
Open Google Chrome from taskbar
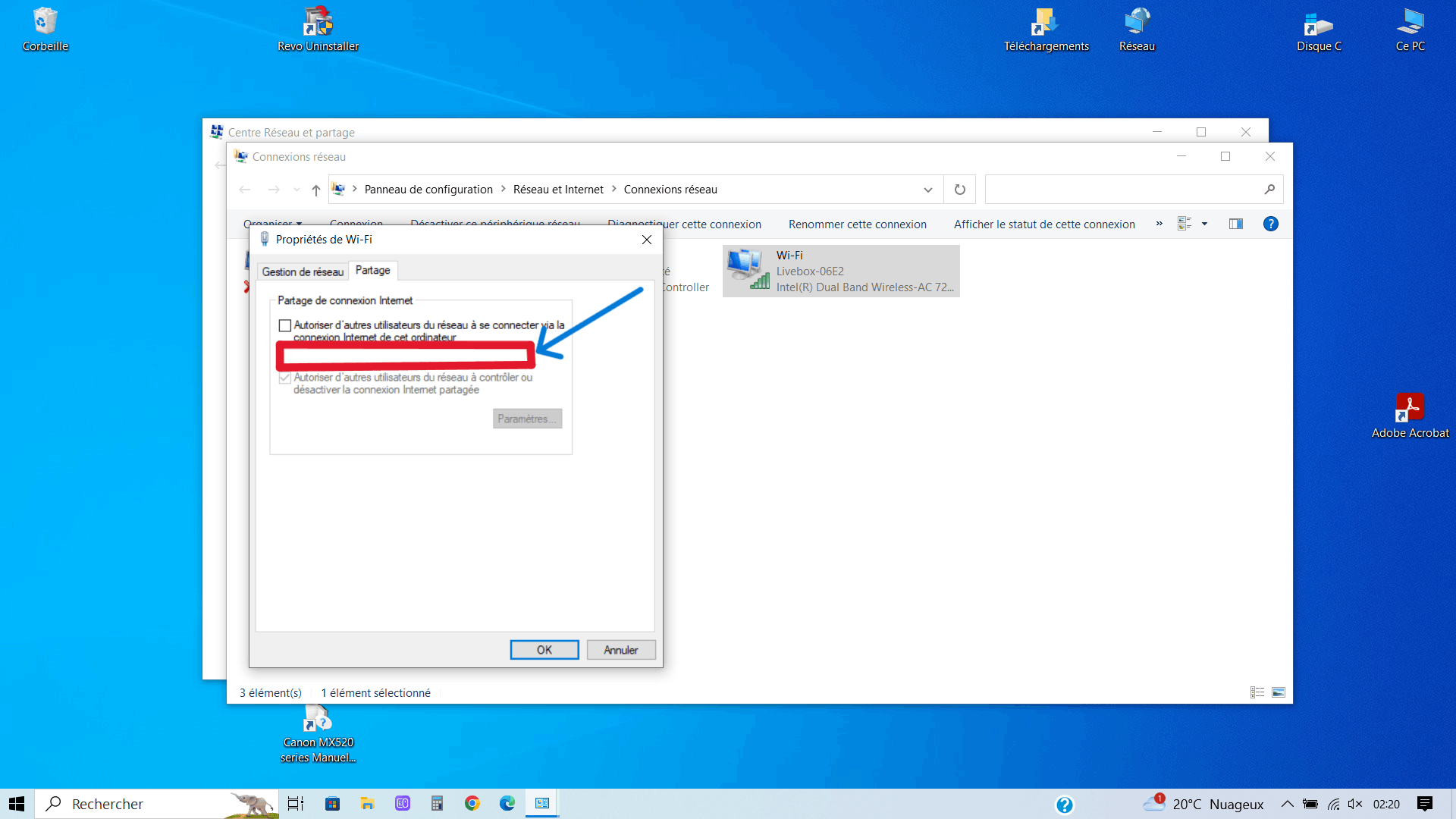472,804
